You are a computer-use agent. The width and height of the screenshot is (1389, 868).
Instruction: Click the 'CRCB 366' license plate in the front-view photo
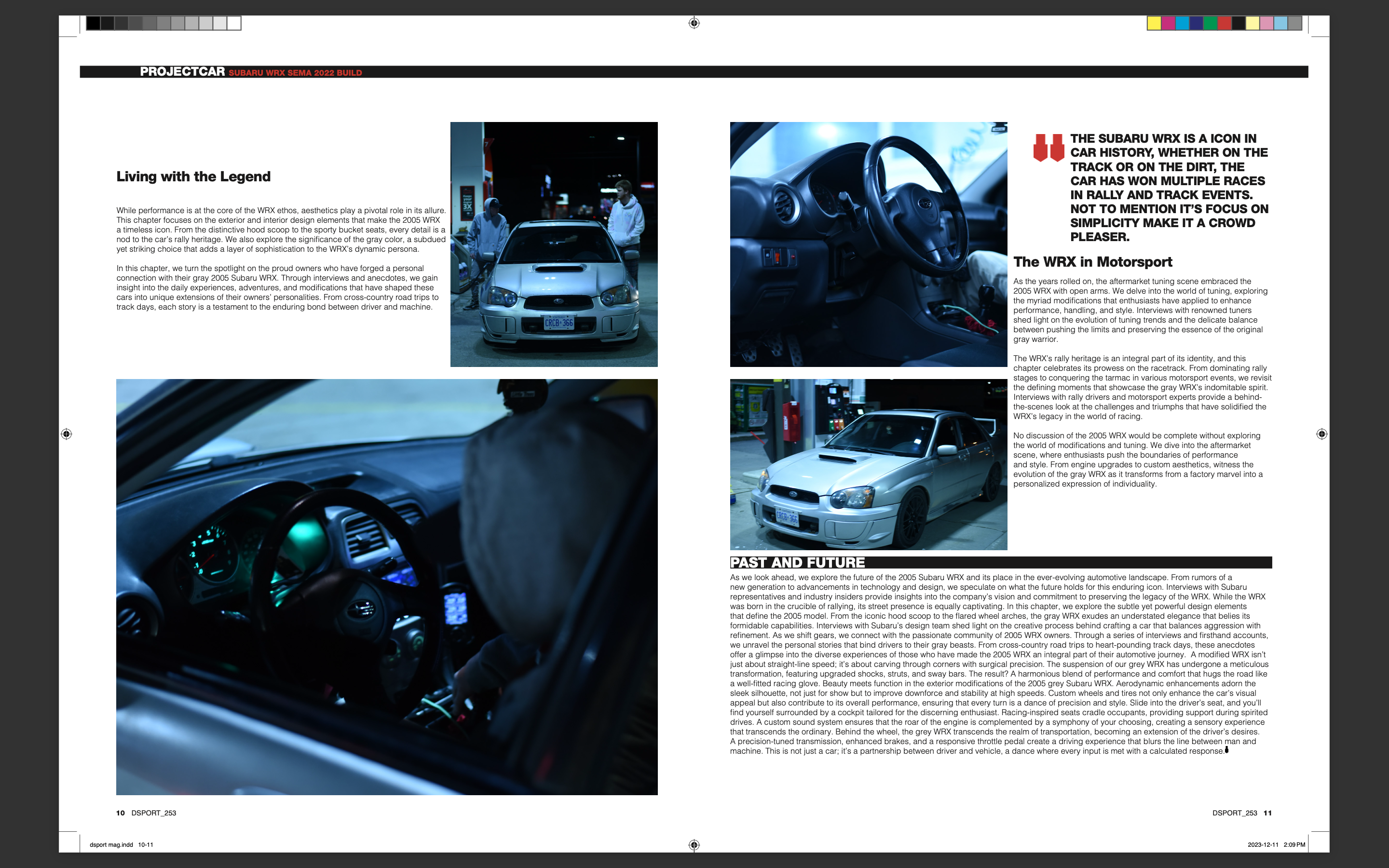[558, 323]
